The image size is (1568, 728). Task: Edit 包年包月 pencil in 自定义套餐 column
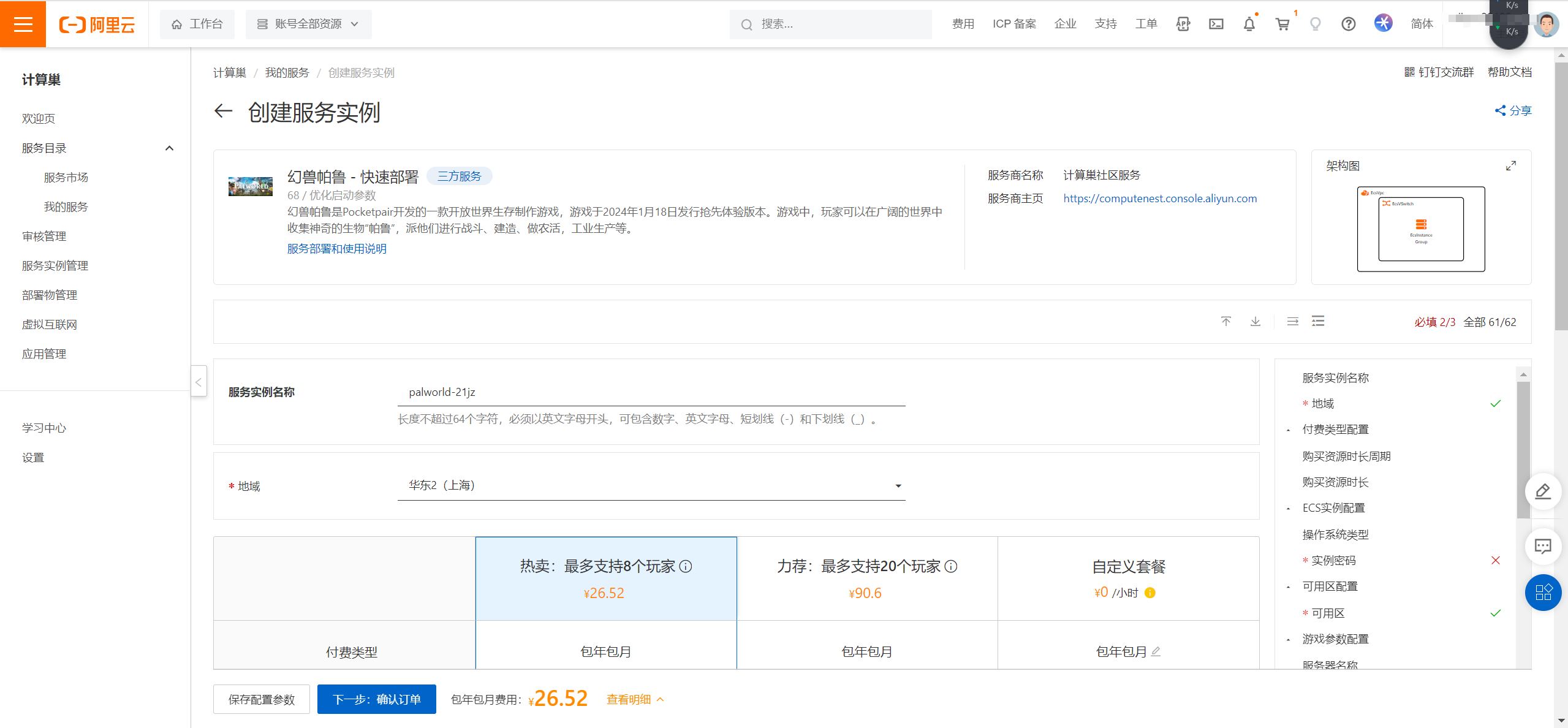pos(1156,651)
